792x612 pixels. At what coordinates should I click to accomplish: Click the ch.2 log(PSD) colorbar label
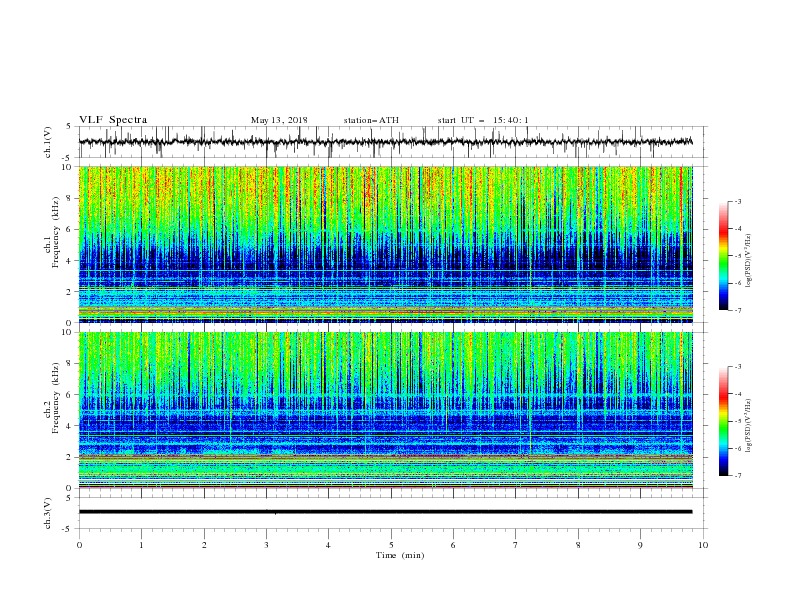tap(749, 426)
